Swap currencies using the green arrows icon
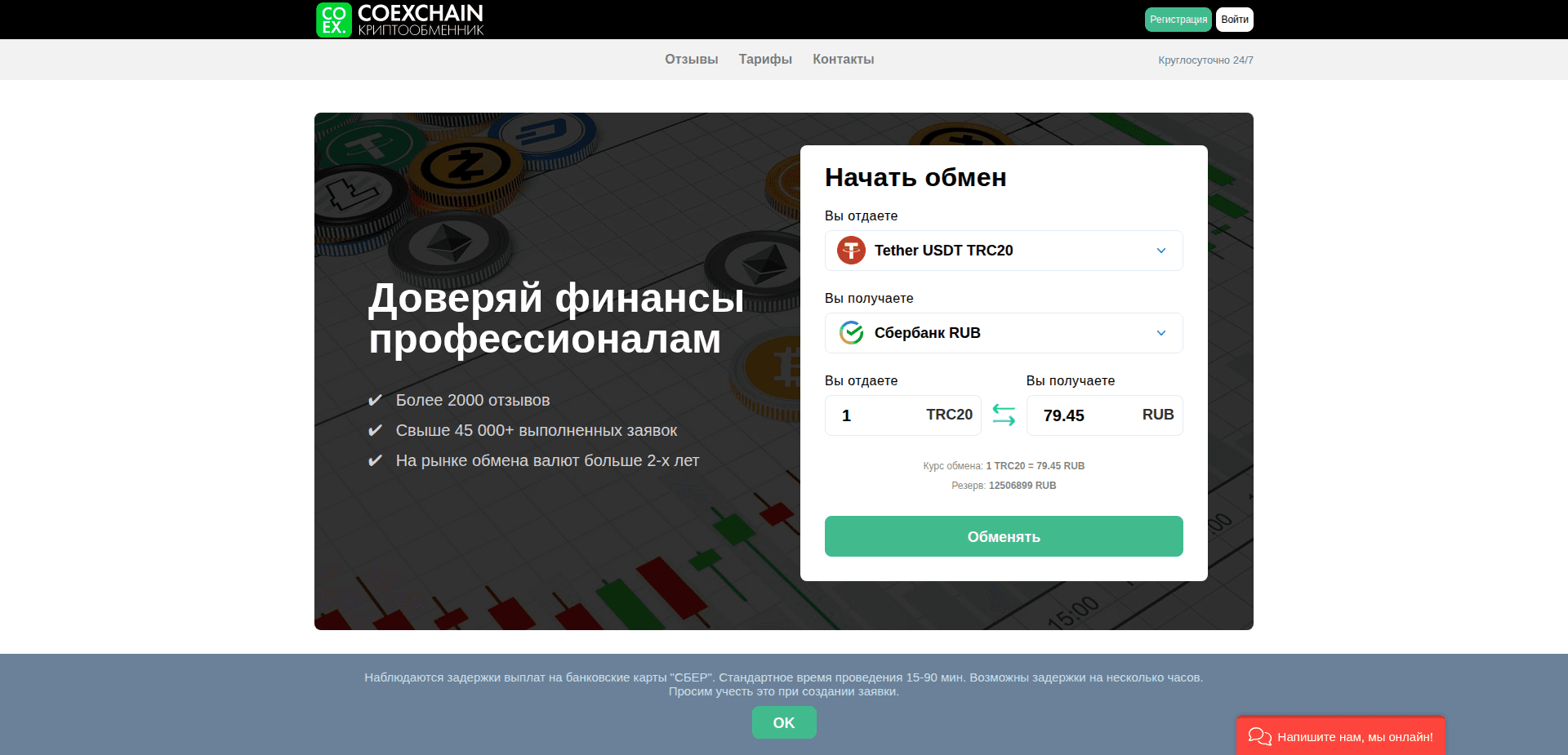This screenshot has width=1568, height=755. coord(1004,415)
